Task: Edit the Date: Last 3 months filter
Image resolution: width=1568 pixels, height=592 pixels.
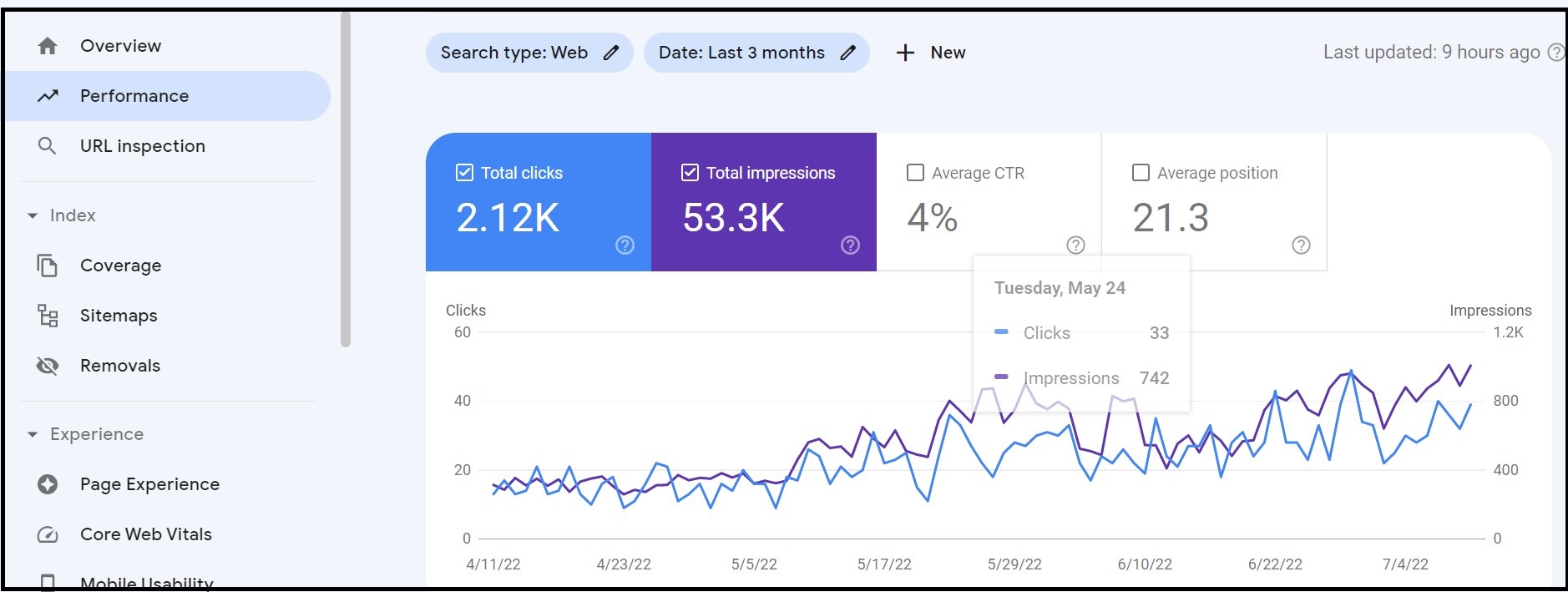Action: point(847,53)
